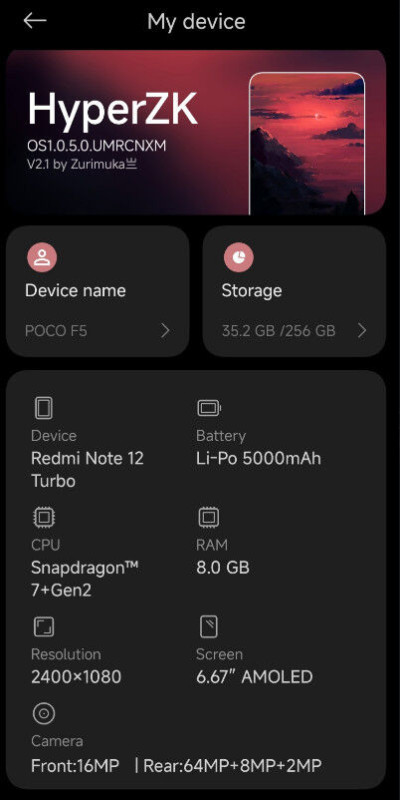This screenshot has height=800, width=400.
Task: Tap the phone icon above Device
Action: [x=43, y=408]
